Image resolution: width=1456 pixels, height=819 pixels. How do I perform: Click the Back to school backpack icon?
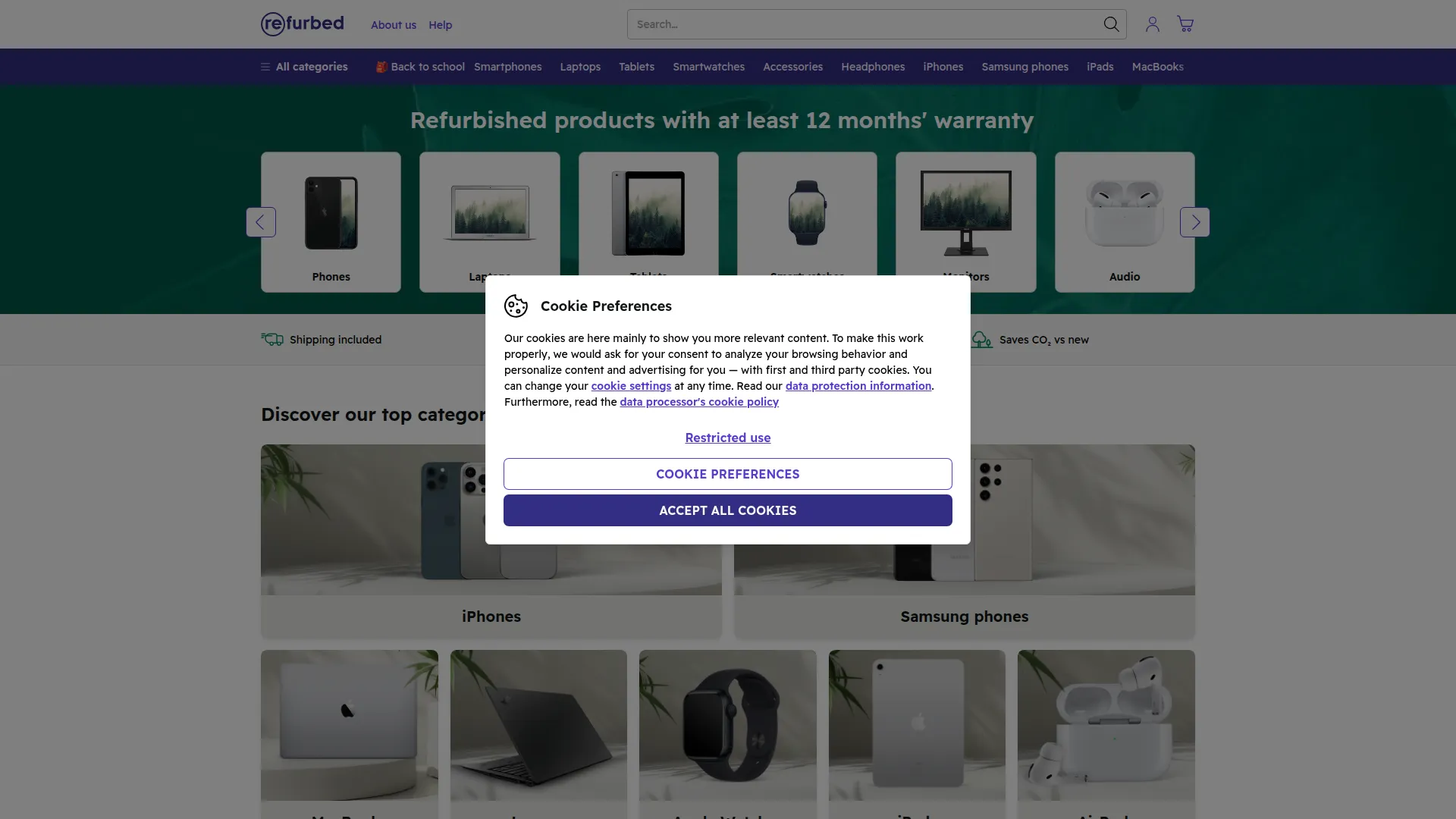coord(381,67)
